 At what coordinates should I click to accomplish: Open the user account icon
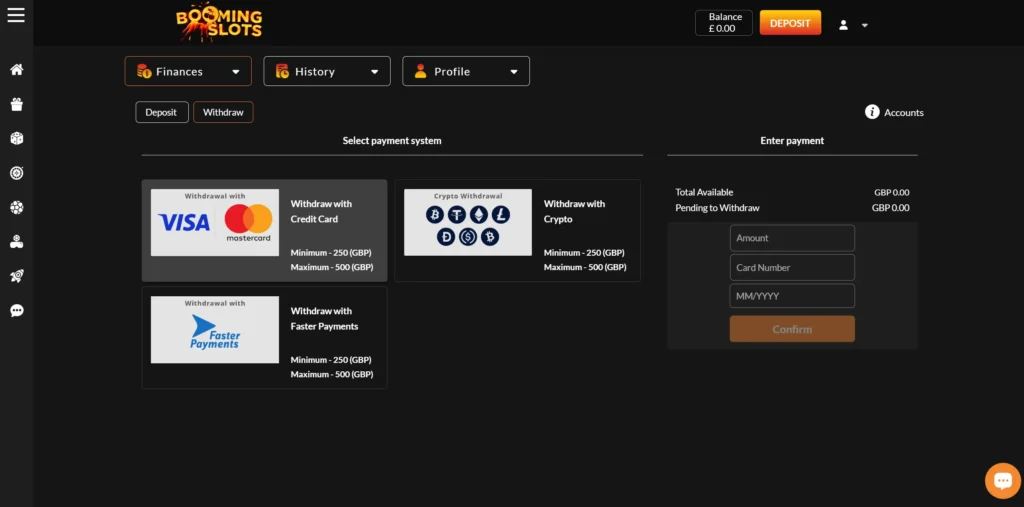[843, 25]
